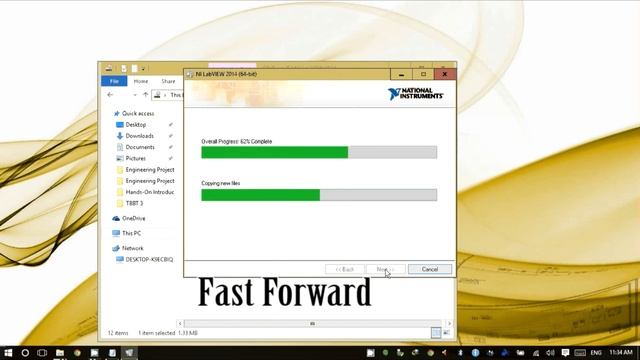Open touch keyboard icon in tray
The width and height of the screenshot is (640, 360).
(580, 353)
